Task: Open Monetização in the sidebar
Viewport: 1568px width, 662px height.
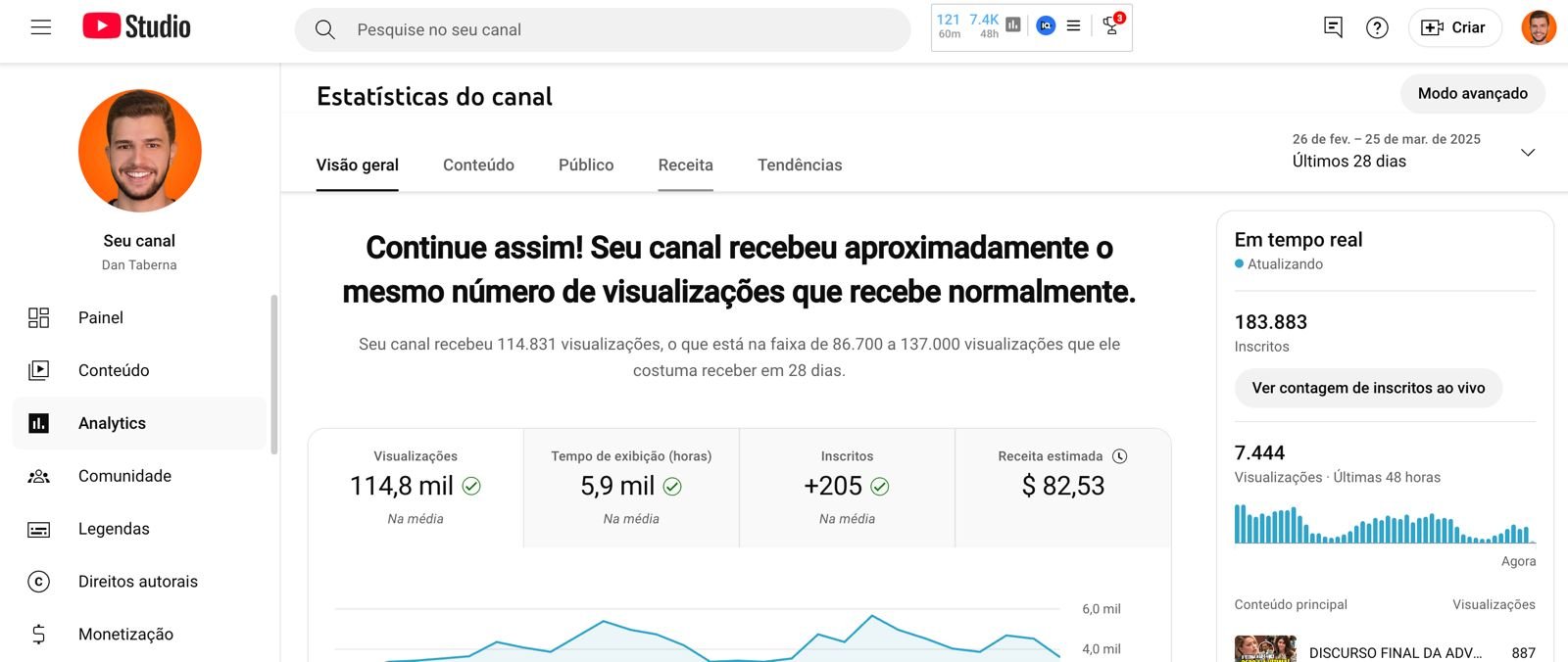Action: (140, 635)
